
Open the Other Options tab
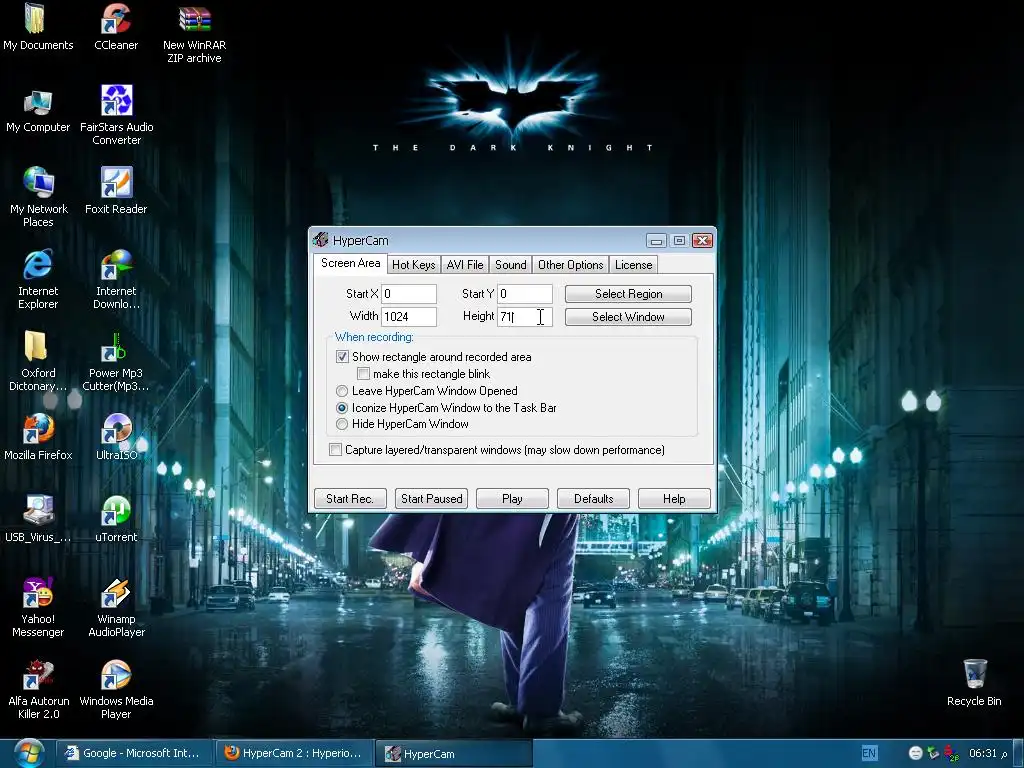click(x=570, y=264)
